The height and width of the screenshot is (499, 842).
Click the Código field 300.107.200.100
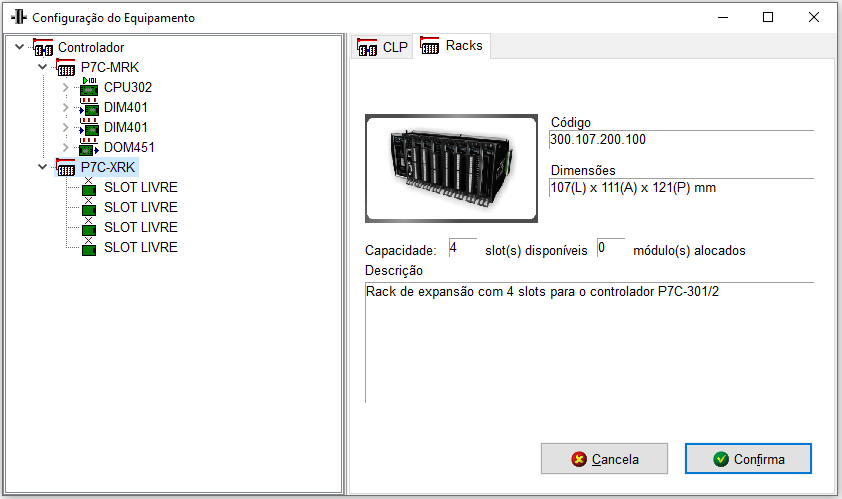coord(681,140)
